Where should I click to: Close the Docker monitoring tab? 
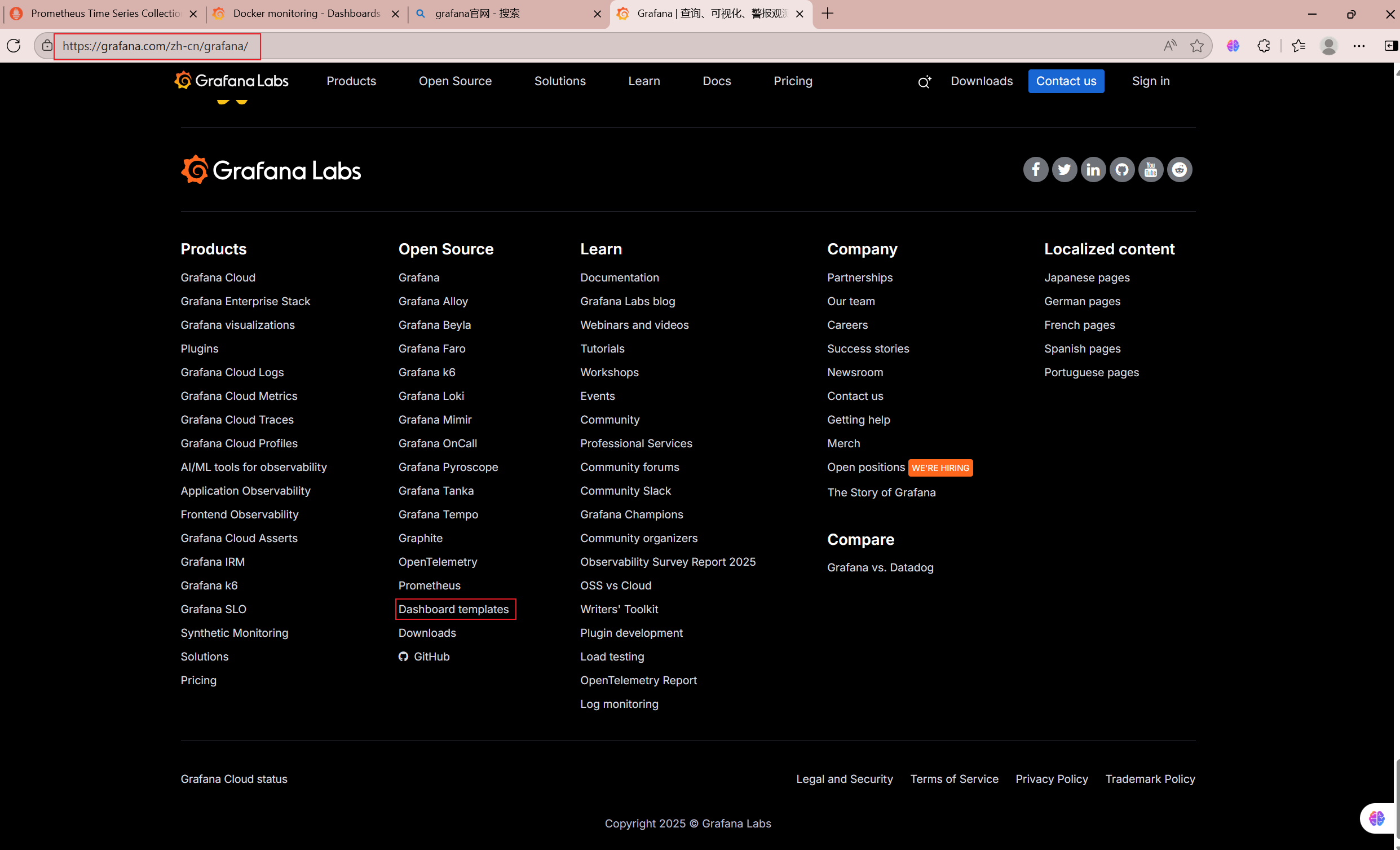point(395,14)
